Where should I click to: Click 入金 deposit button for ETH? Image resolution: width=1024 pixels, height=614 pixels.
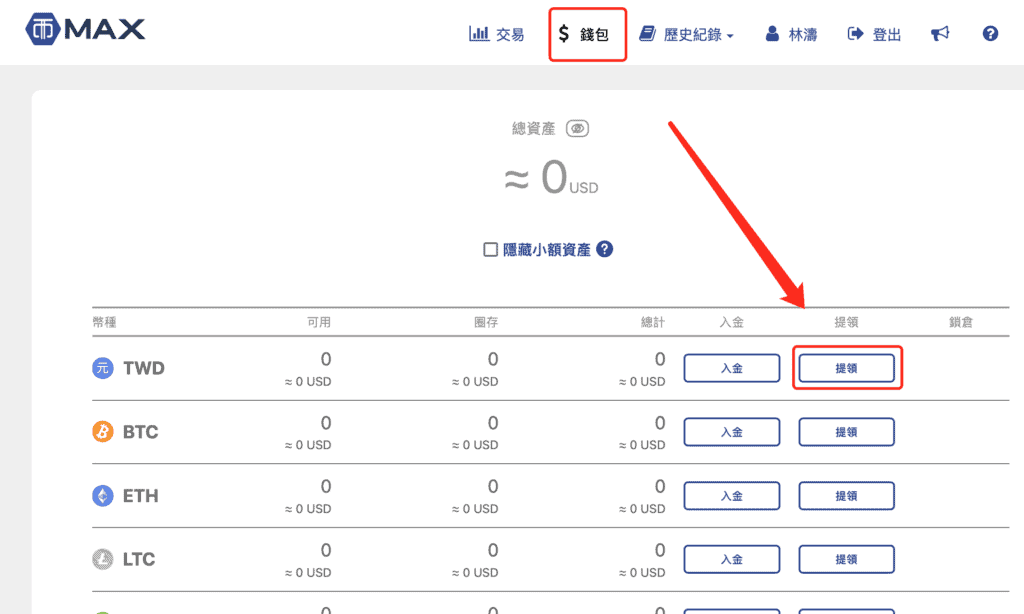(731, 496)
